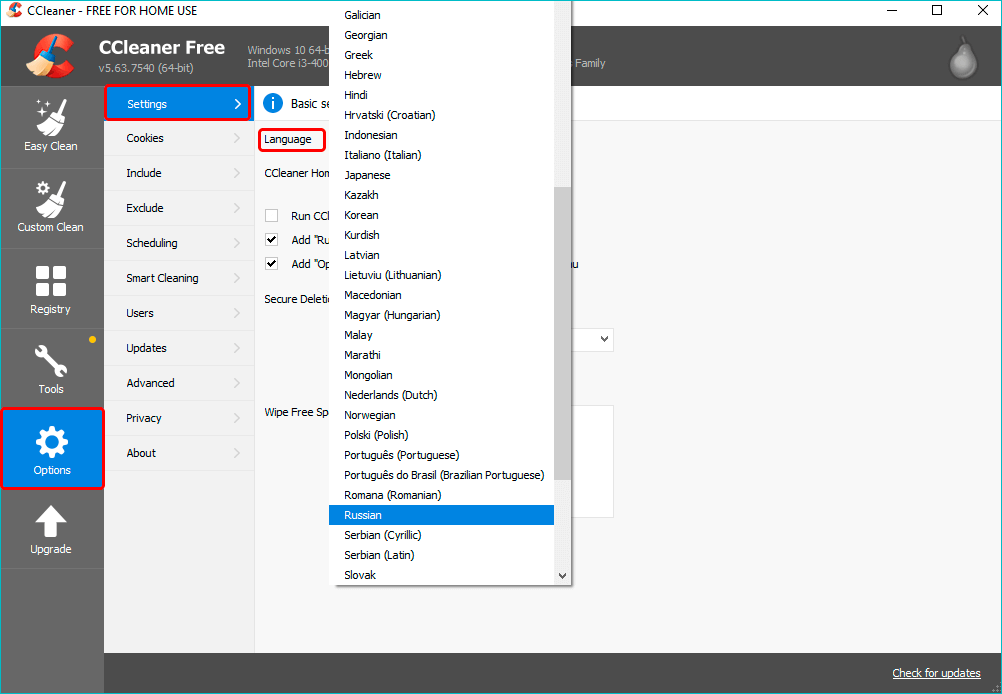
Task: Open the Registry grid icon
Action: [51, 280]
